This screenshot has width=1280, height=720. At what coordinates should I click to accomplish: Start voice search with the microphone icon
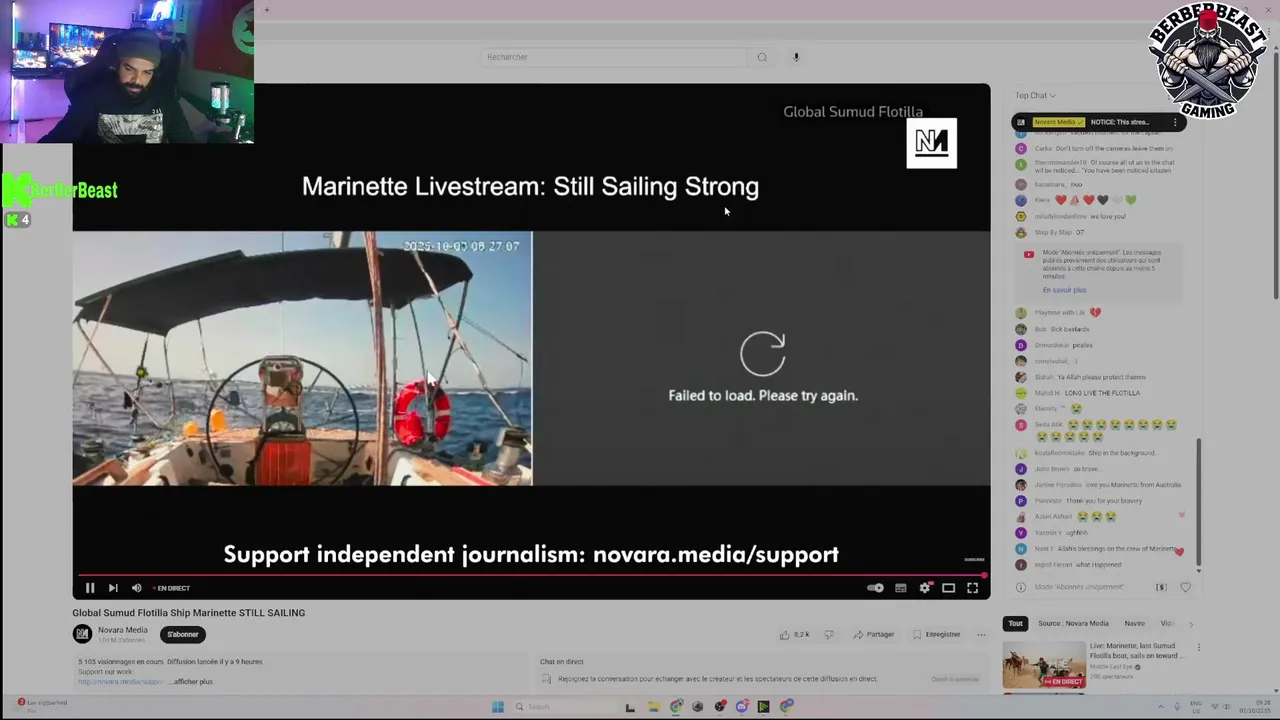coord(796,57)
